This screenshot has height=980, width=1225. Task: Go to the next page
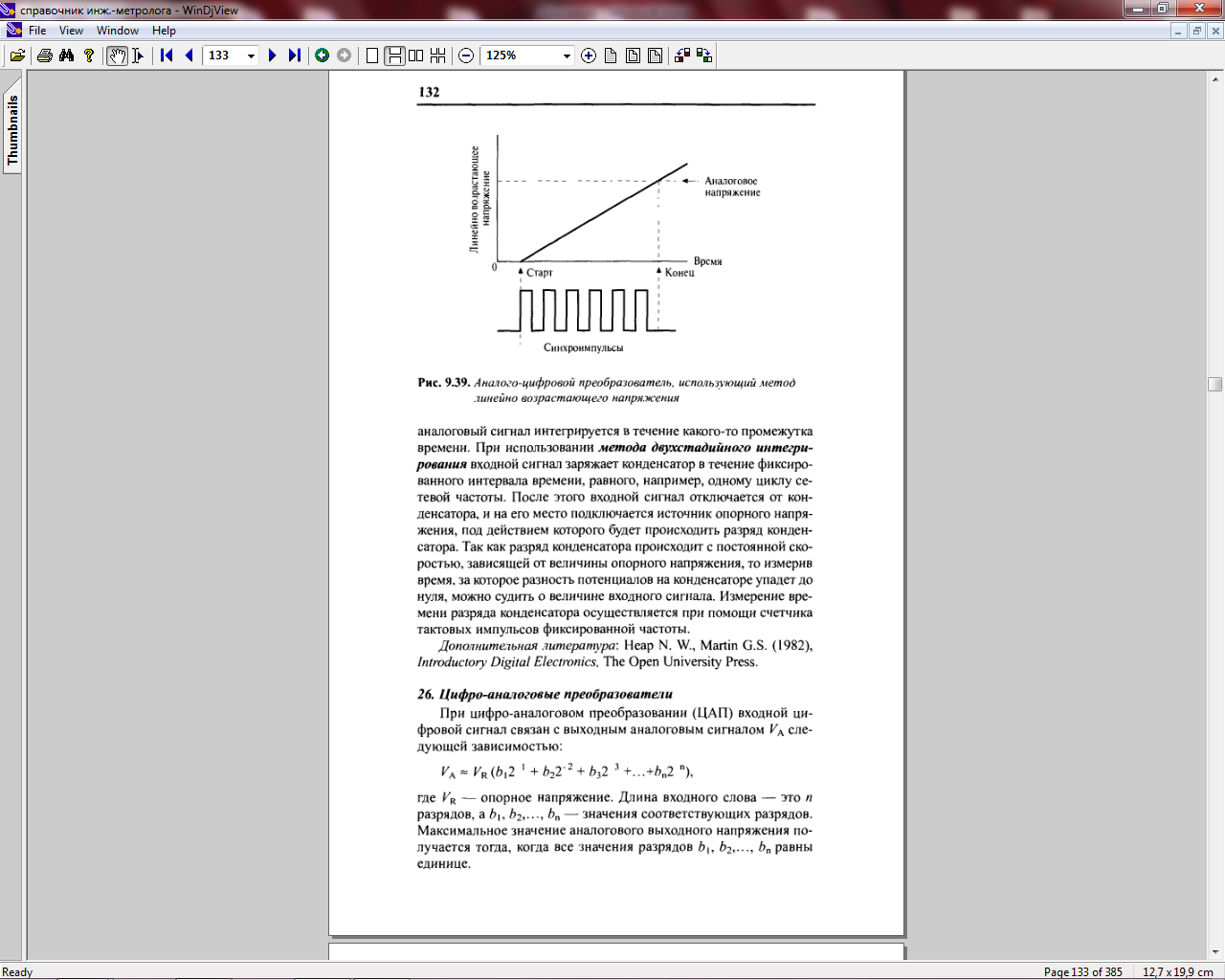[x=272, y=56]
